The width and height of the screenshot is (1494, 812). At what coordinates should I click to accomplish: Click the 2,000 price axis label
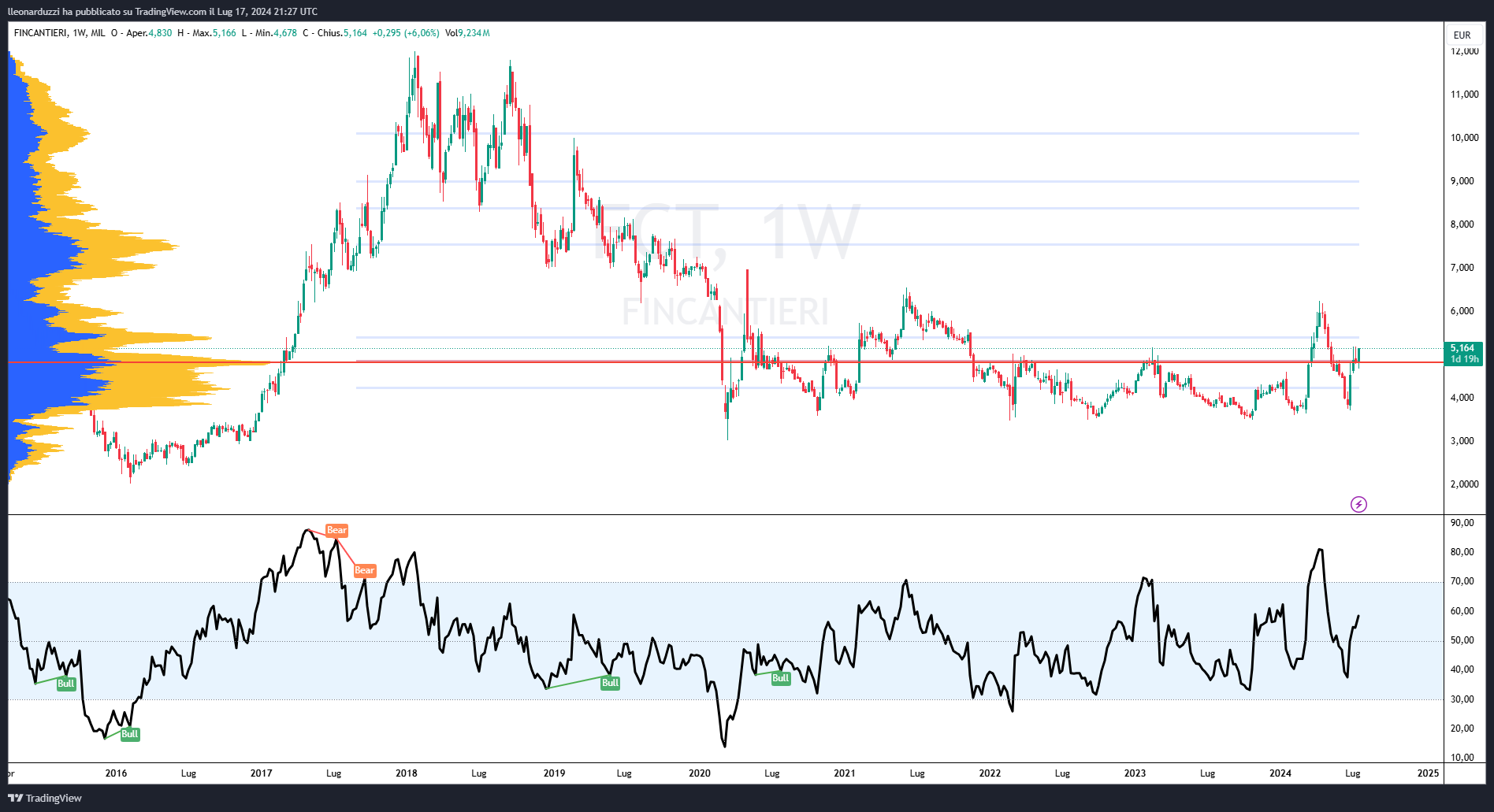(x=1464, y=484)
